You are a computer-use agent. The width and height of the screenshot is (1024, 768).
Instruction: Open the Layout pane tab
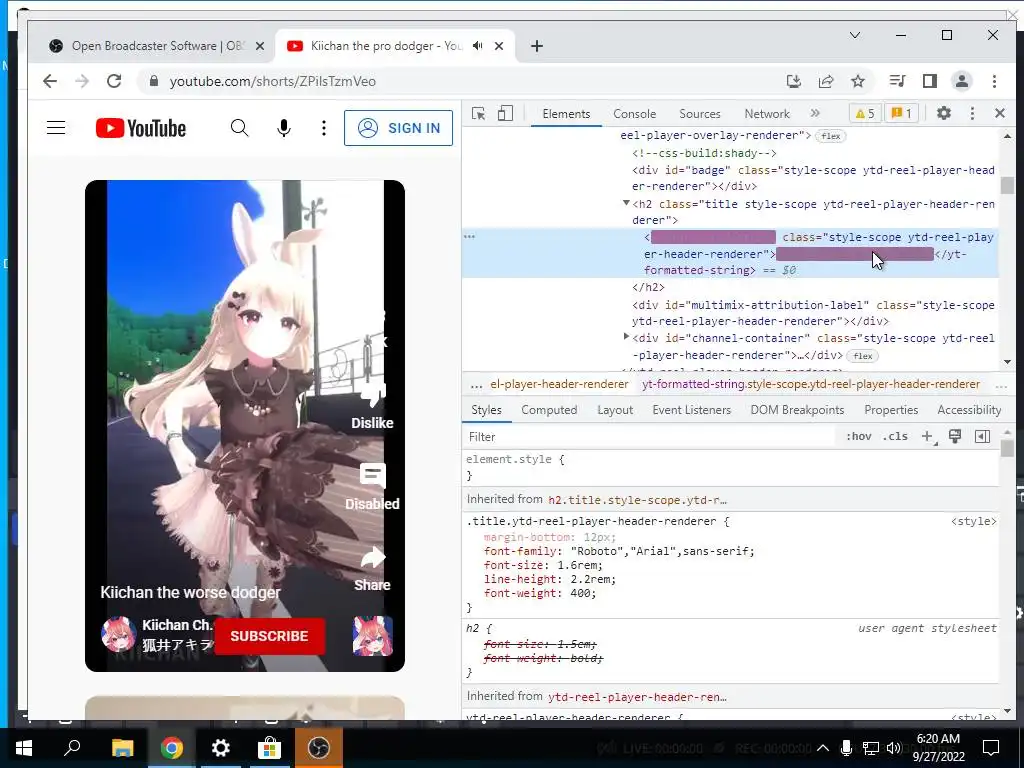point(615,409)
